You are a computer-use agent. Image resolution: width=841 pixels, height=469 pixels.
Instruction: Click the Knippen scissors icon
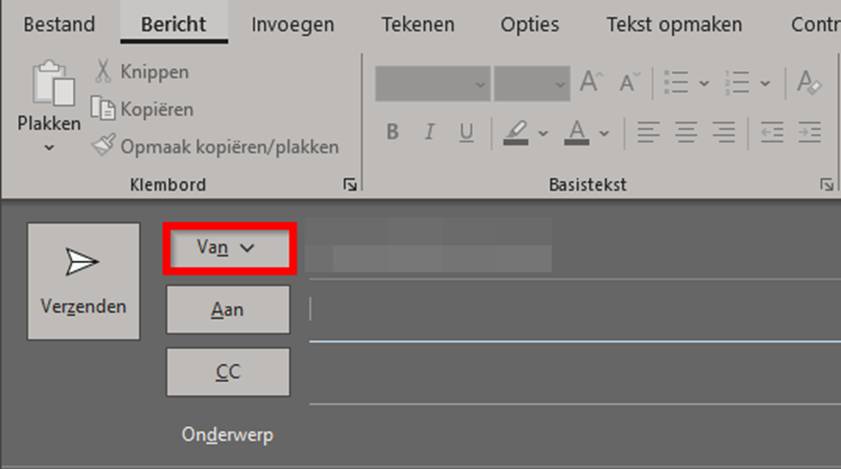(x=103, y=72)
